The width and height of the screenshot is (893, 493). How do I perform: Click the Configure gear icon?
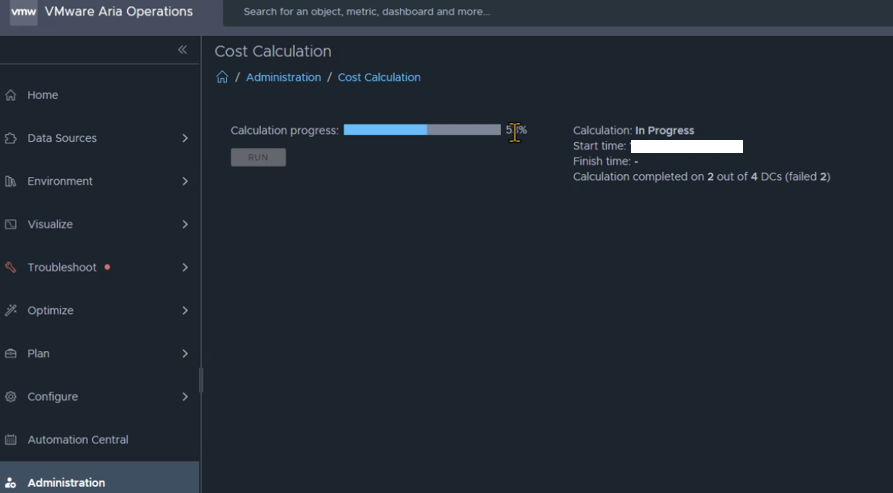(x=11, y=396)
